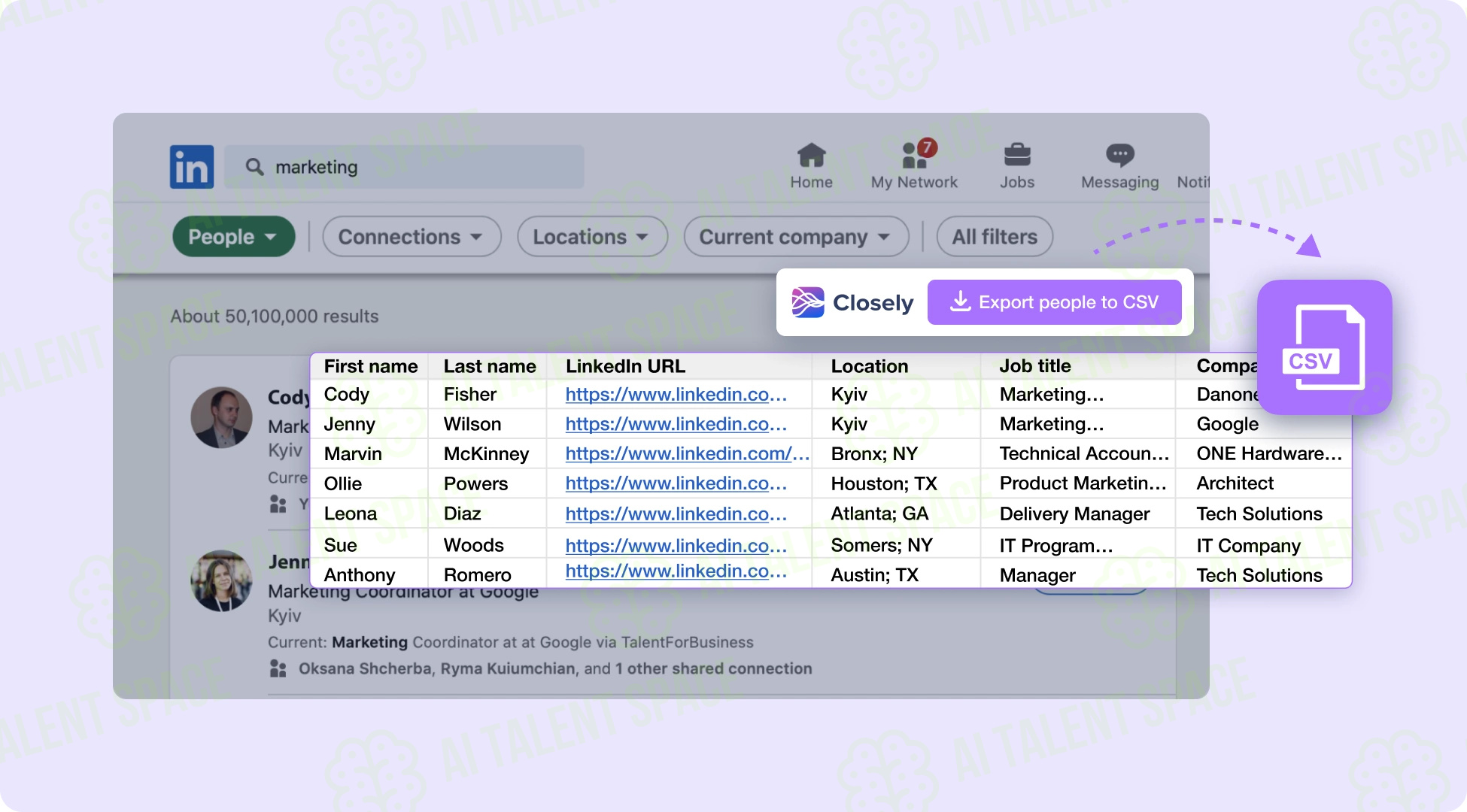Open Marvin McKinney's LinkedIn URL
The height and width of the screenshot is (812, 1467).
687,454
